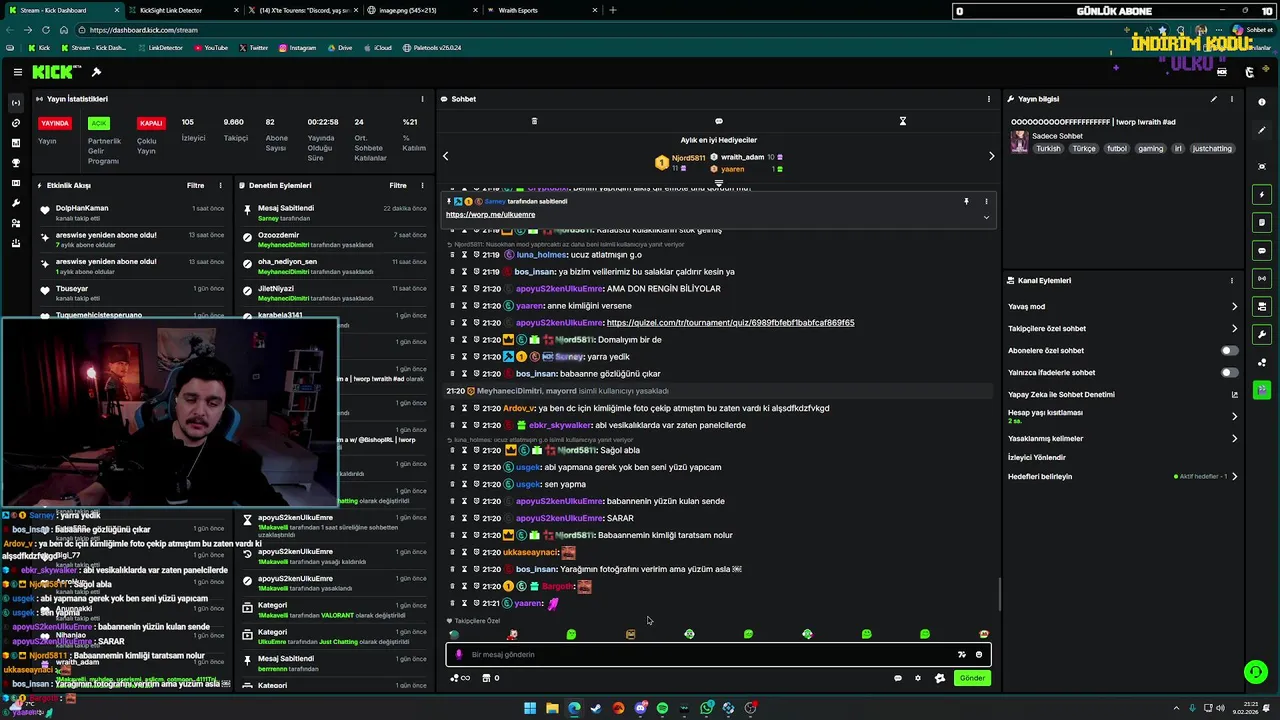Screen dimensions: 1280x720
Task: Toggle Abonelere özel sohbet switch
Action: [1229, 351]
